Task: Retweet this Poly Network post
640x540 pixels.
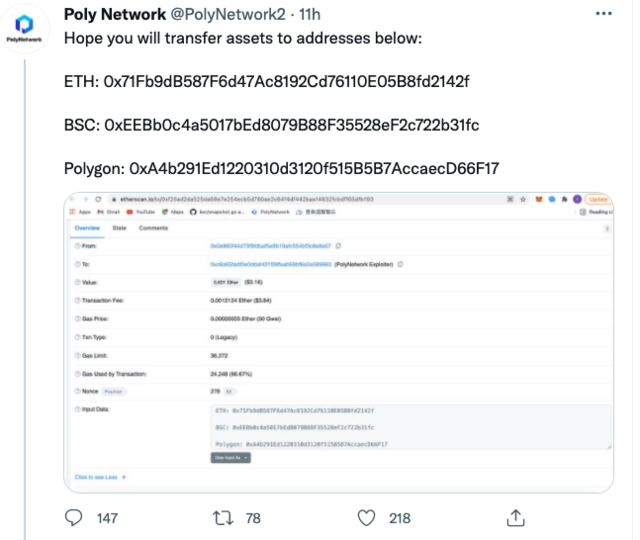Action: [x=225, y=517]
